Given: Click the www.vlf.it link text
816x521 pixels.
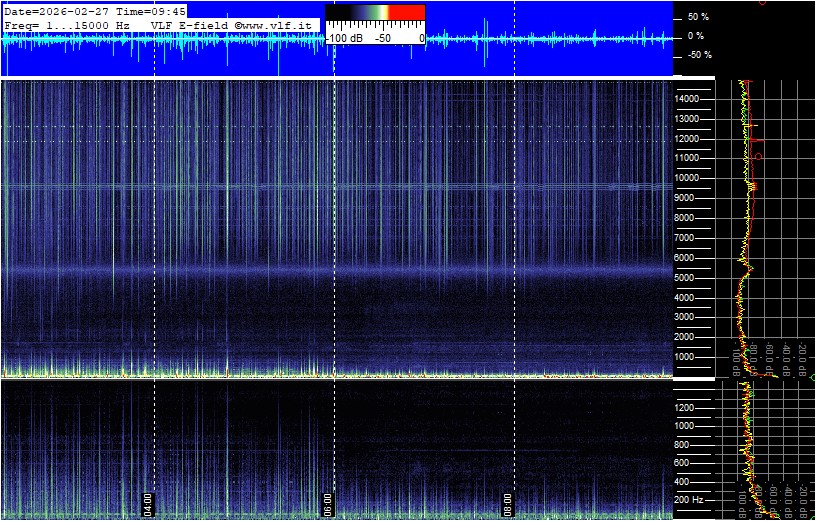Looking at the screenshot, I should [281, 24].
